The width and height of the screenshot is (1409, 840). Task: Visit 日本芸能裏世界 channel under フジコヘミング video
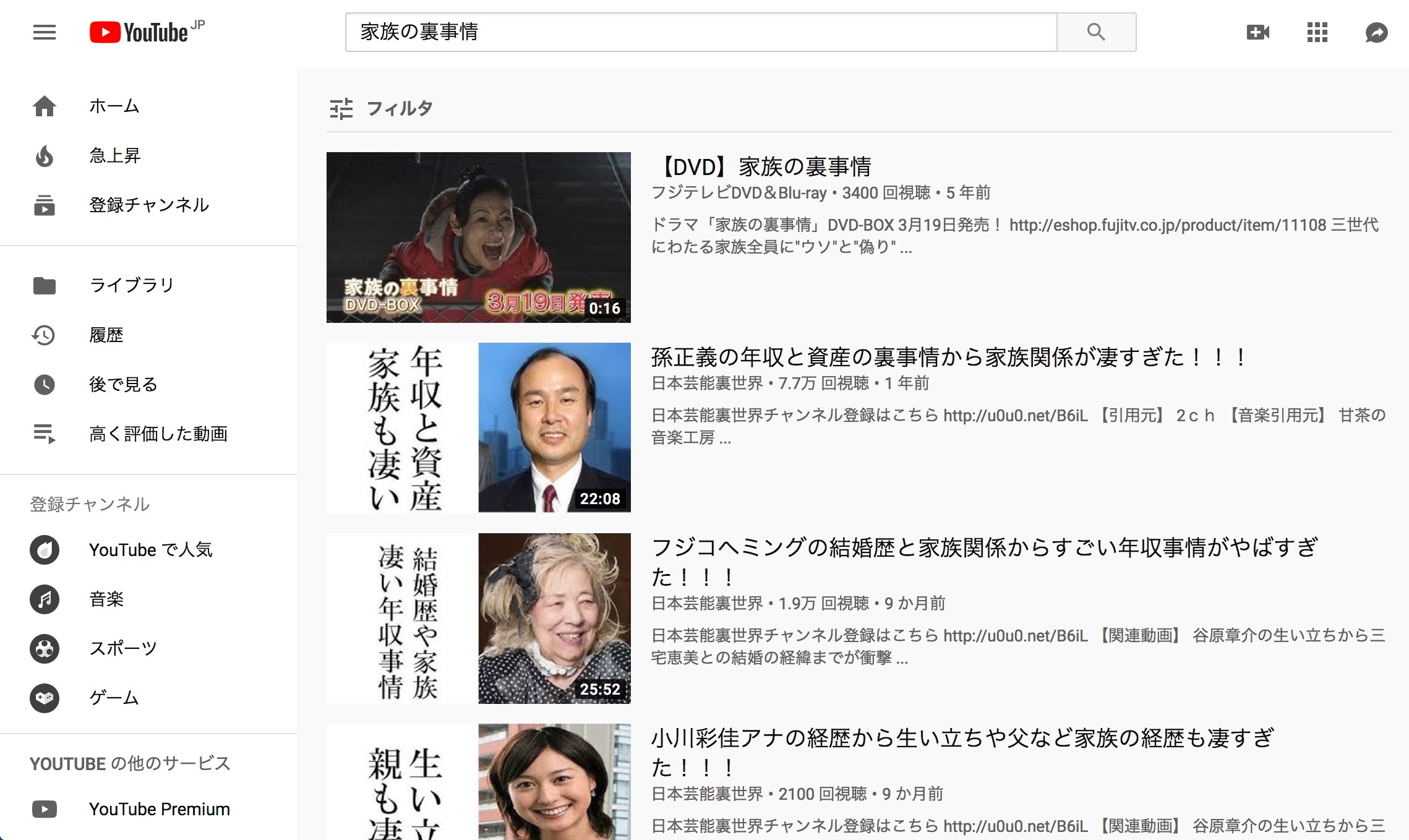coord(707,604)
